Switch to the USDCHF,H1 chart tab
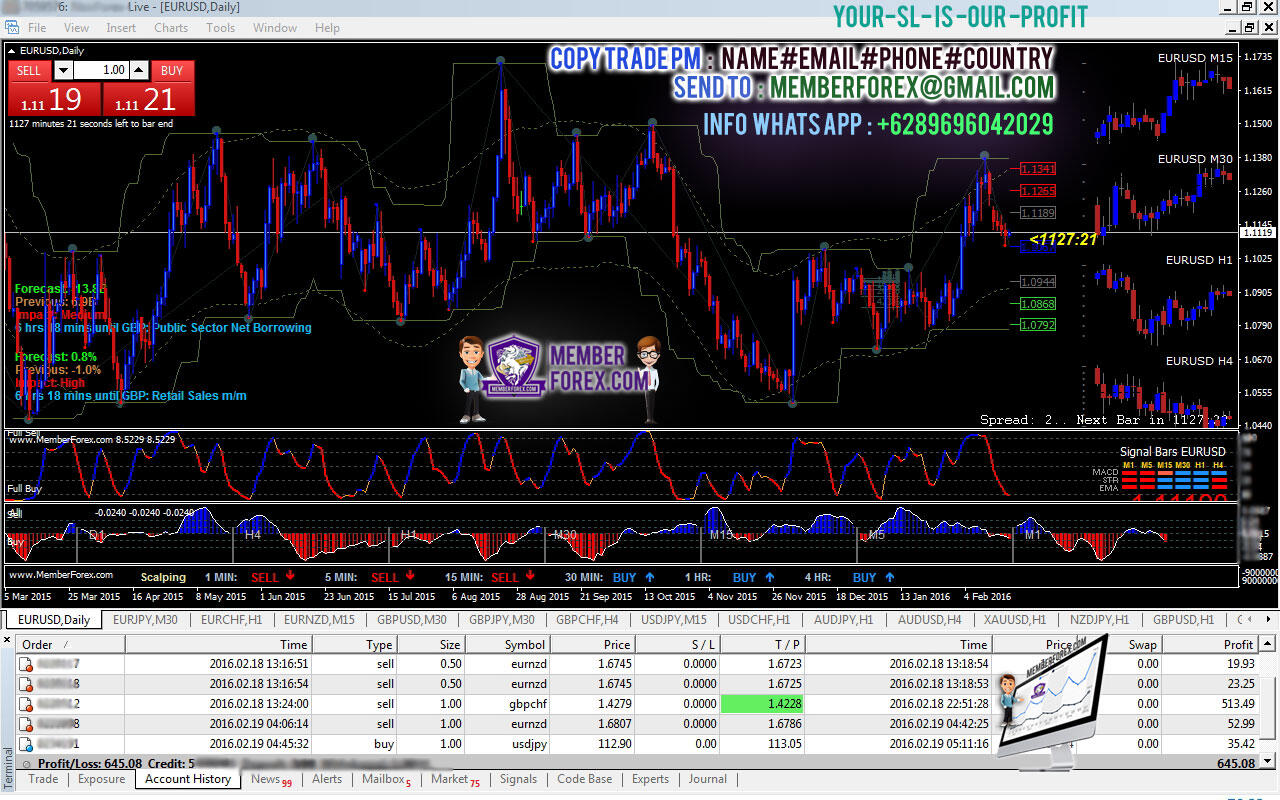This screenshot has width=1280, height=800. (760, 620)
